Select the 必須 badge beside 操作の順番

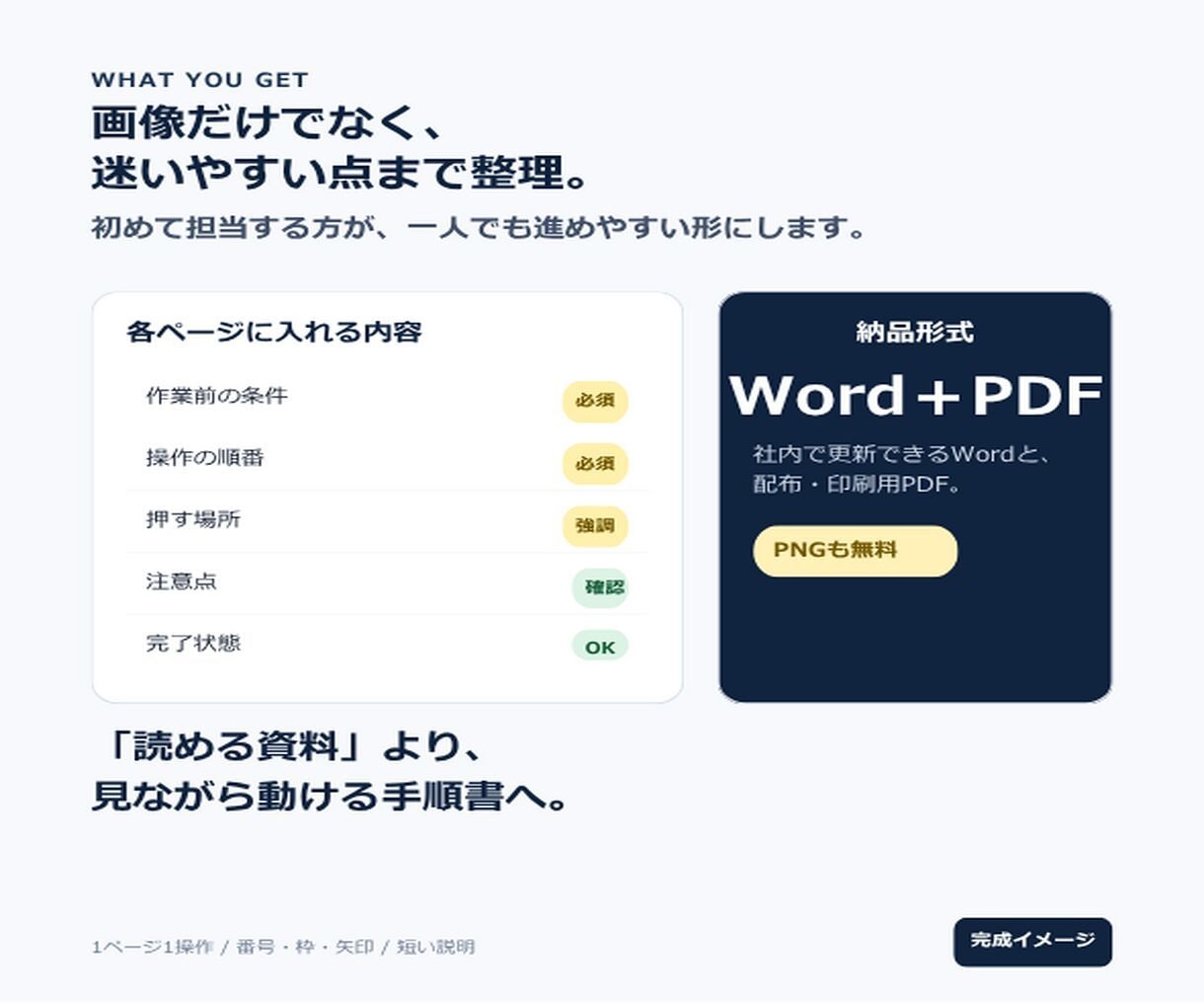[595, 463]
